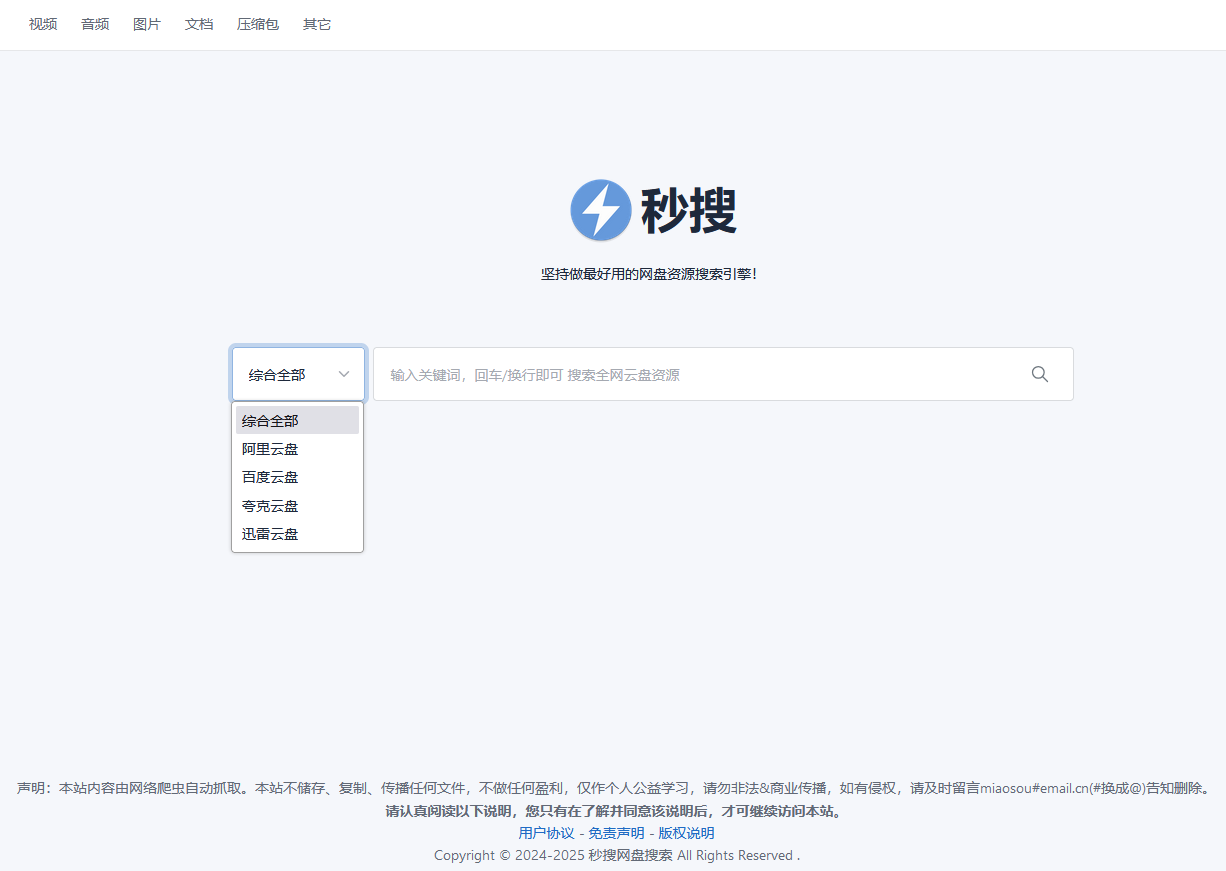Focus the keyword search input field
The height and width of the screenshot is (871, 1226).
point(700,374)
